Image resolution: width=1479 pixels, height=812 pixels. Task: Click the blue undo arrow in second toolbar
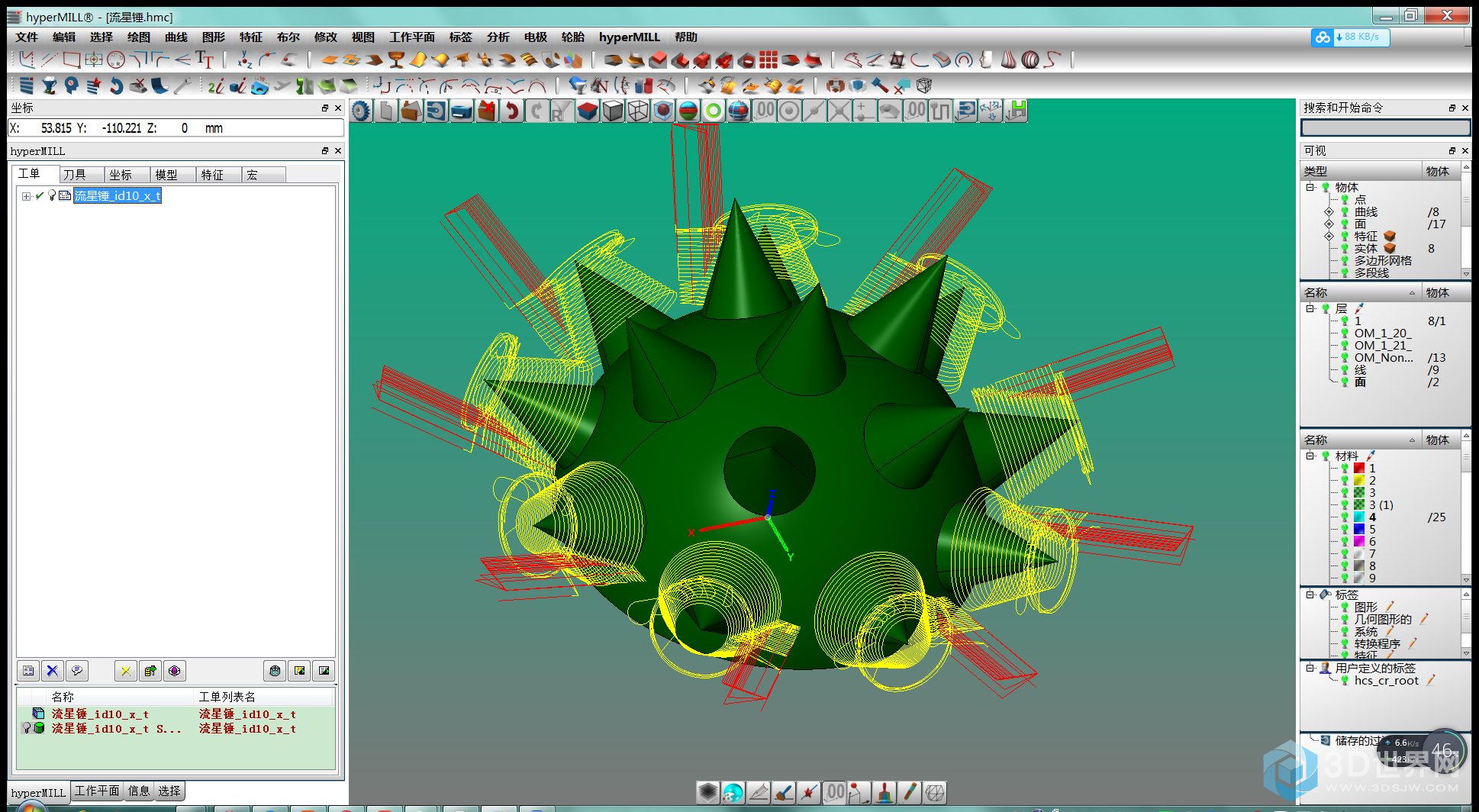click(x=116, y=85)
